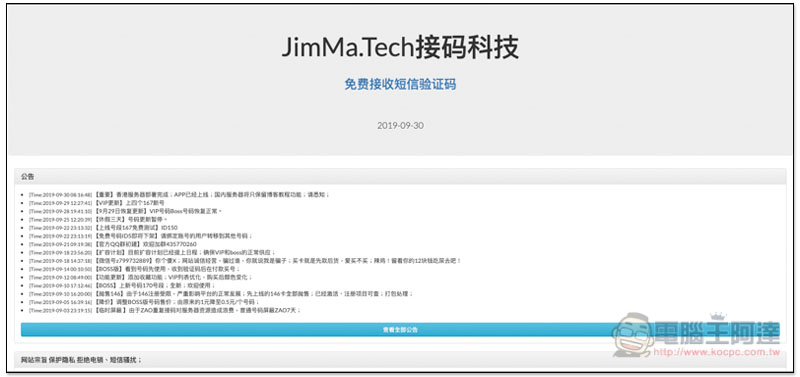Click the 【9月29日恢复更新】 announcement
Screen dimensions: 800x377
point(126,211)
